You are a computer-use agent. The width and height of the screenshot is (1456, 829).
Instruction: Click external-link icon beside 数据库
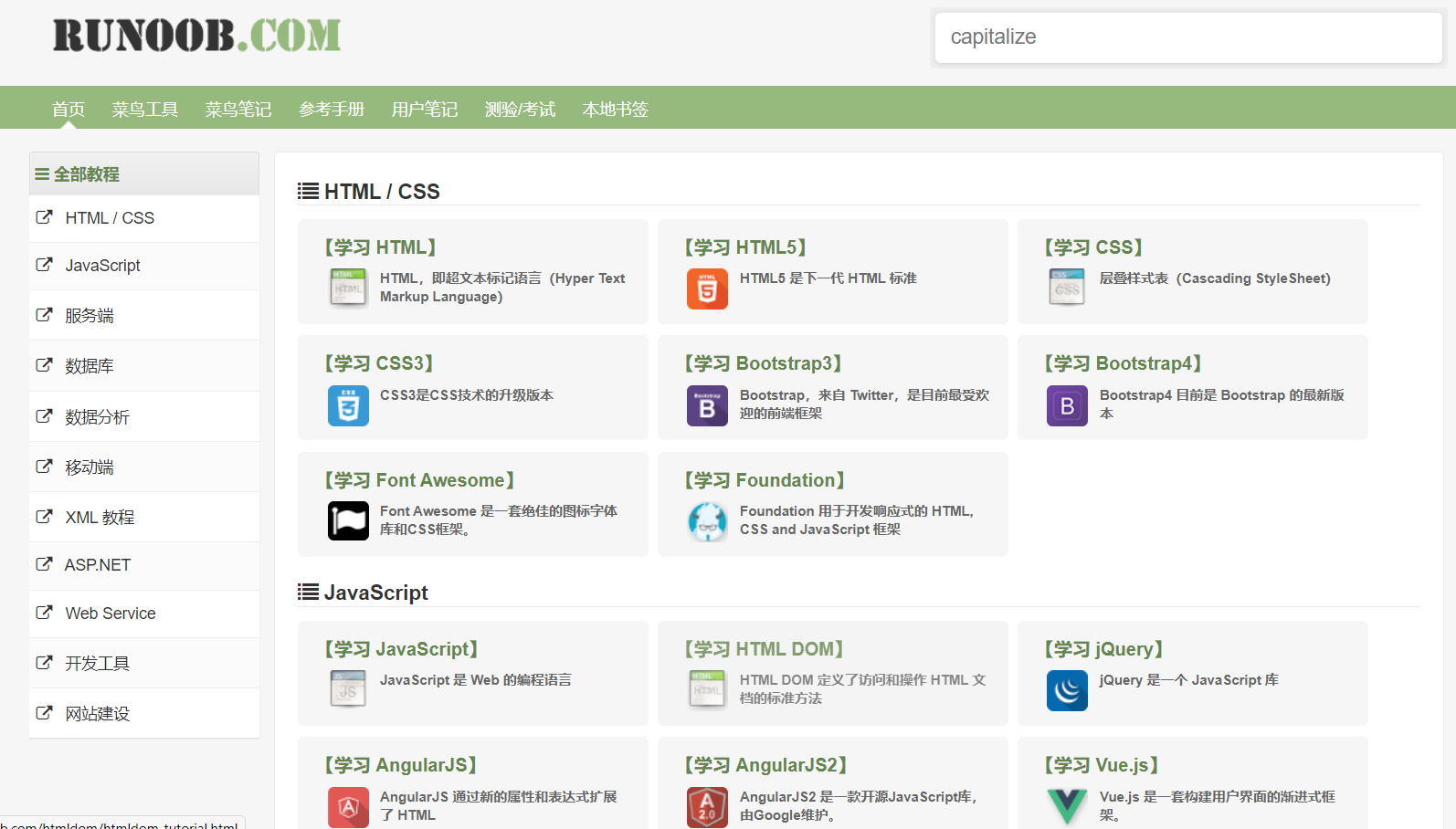[x=44, y=365]
